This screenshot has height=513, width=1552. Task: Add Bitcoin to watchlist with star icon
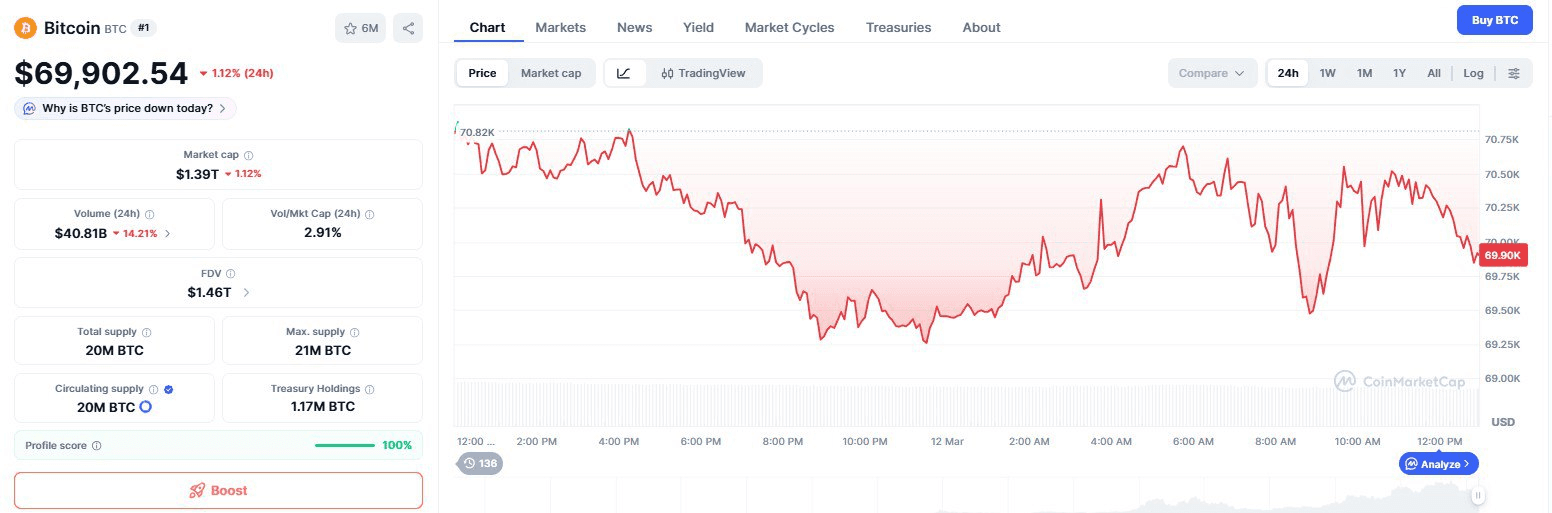(360, 28)
